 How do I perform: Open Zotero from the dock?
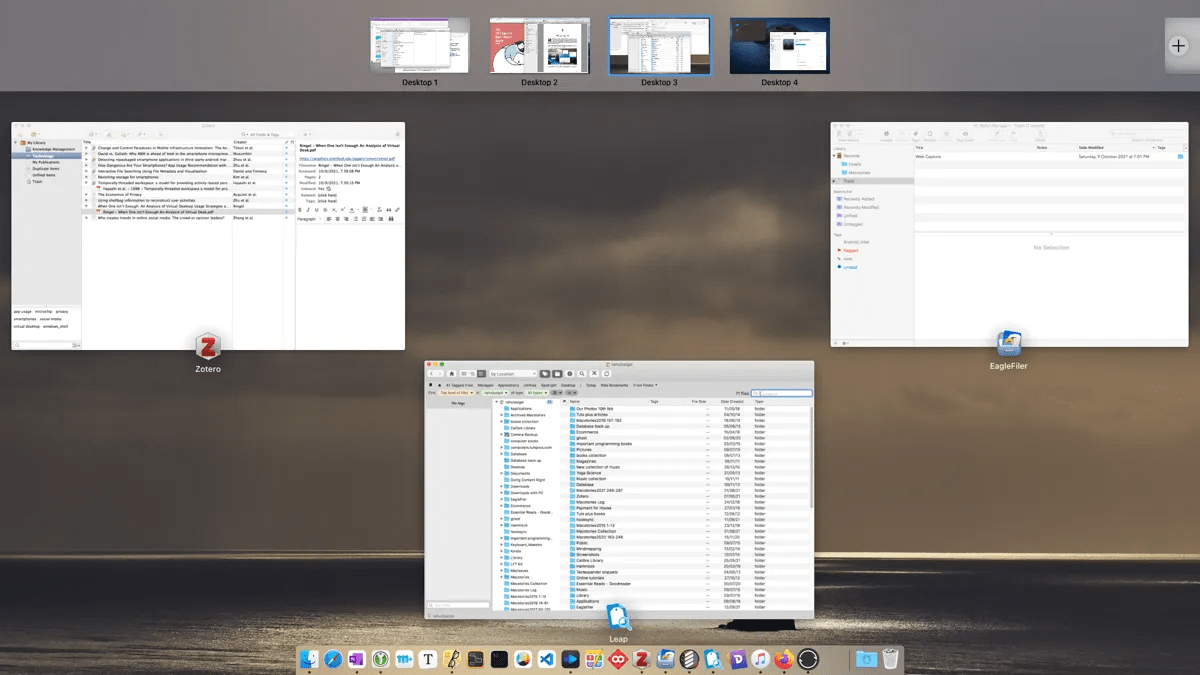click(x=643, y=660)
